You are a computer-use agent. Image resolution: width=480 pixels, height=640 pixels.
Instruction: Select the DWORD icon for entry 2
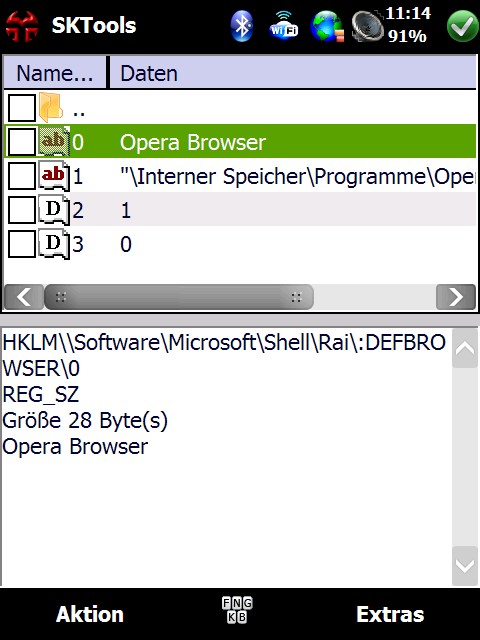(x=54, y=210)
